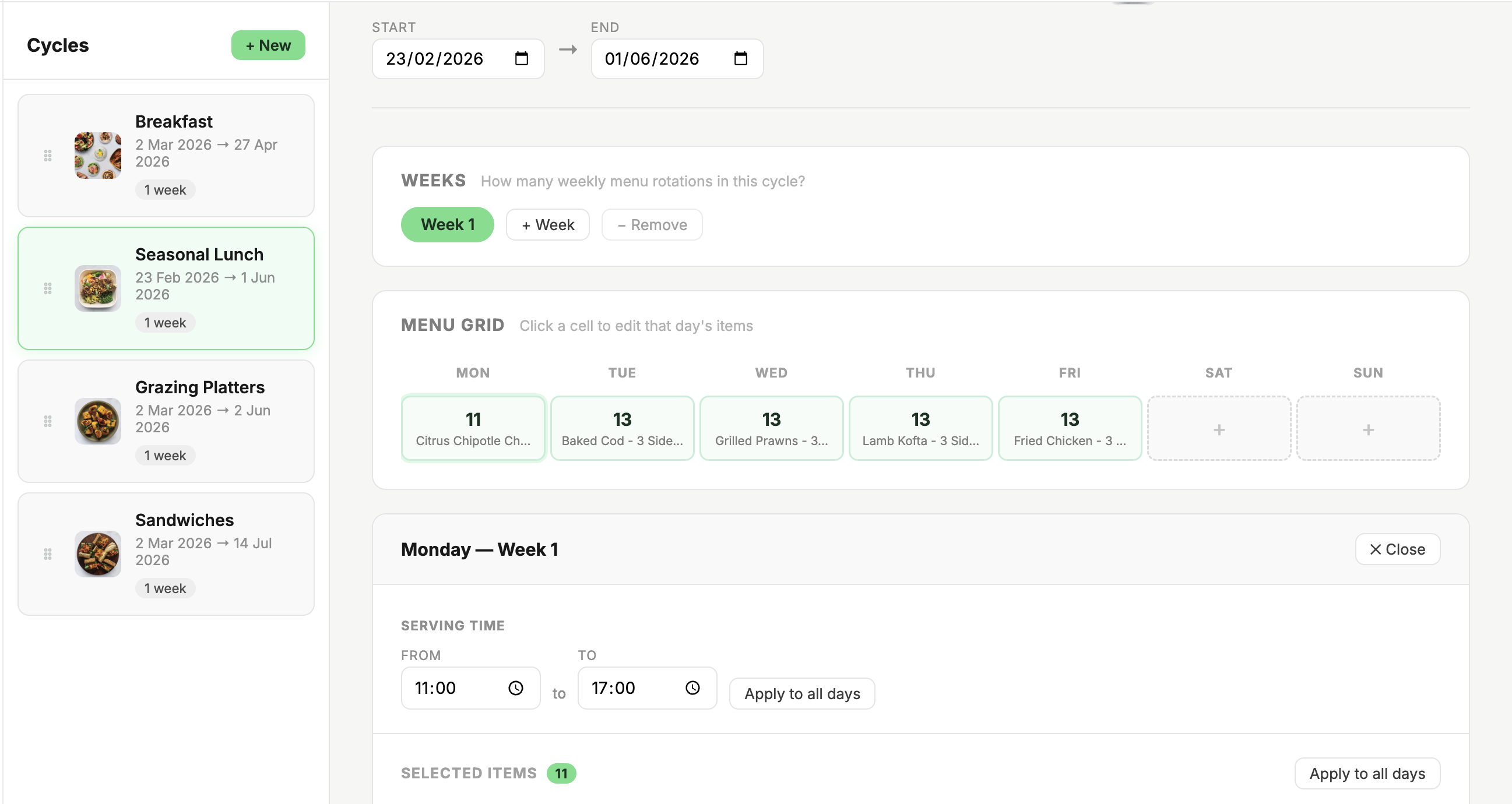This screenshot has height=804, width=1512.
Task: Click the plus icon in the Sunday cell
Action: (1367, 428)
